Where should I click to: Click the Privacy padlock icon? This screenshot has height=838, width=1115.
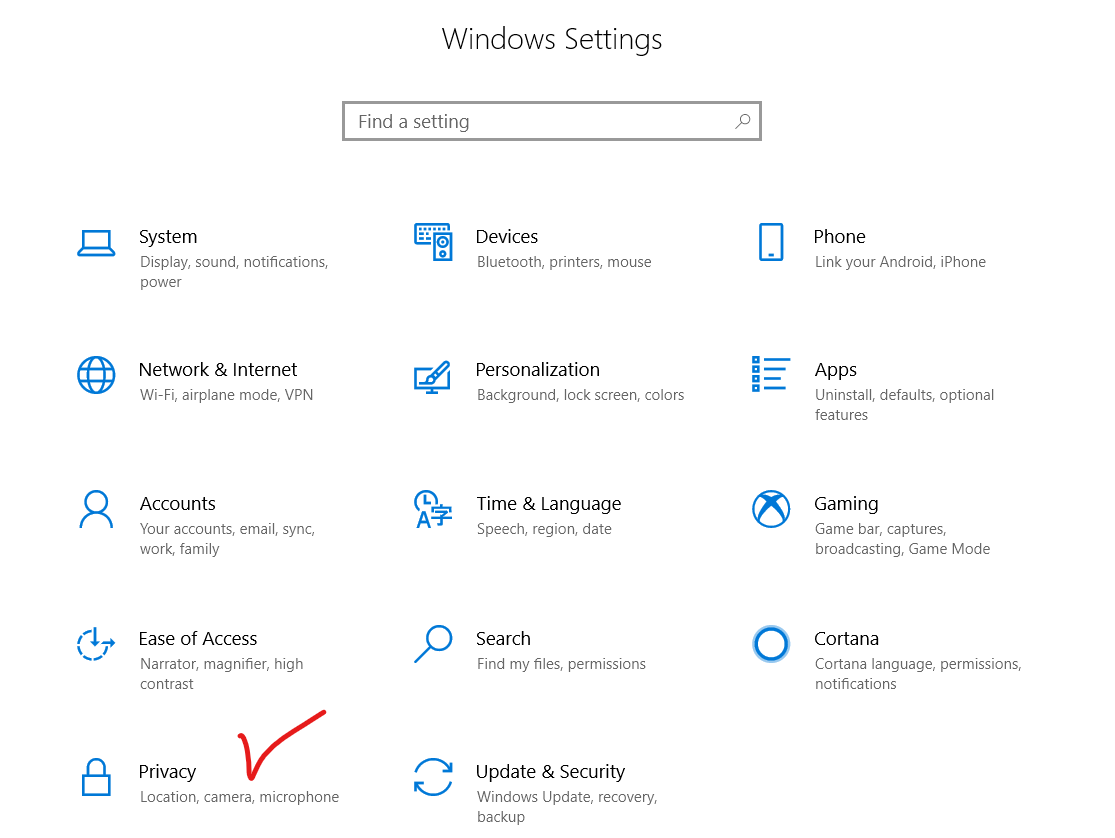[96, 777]
